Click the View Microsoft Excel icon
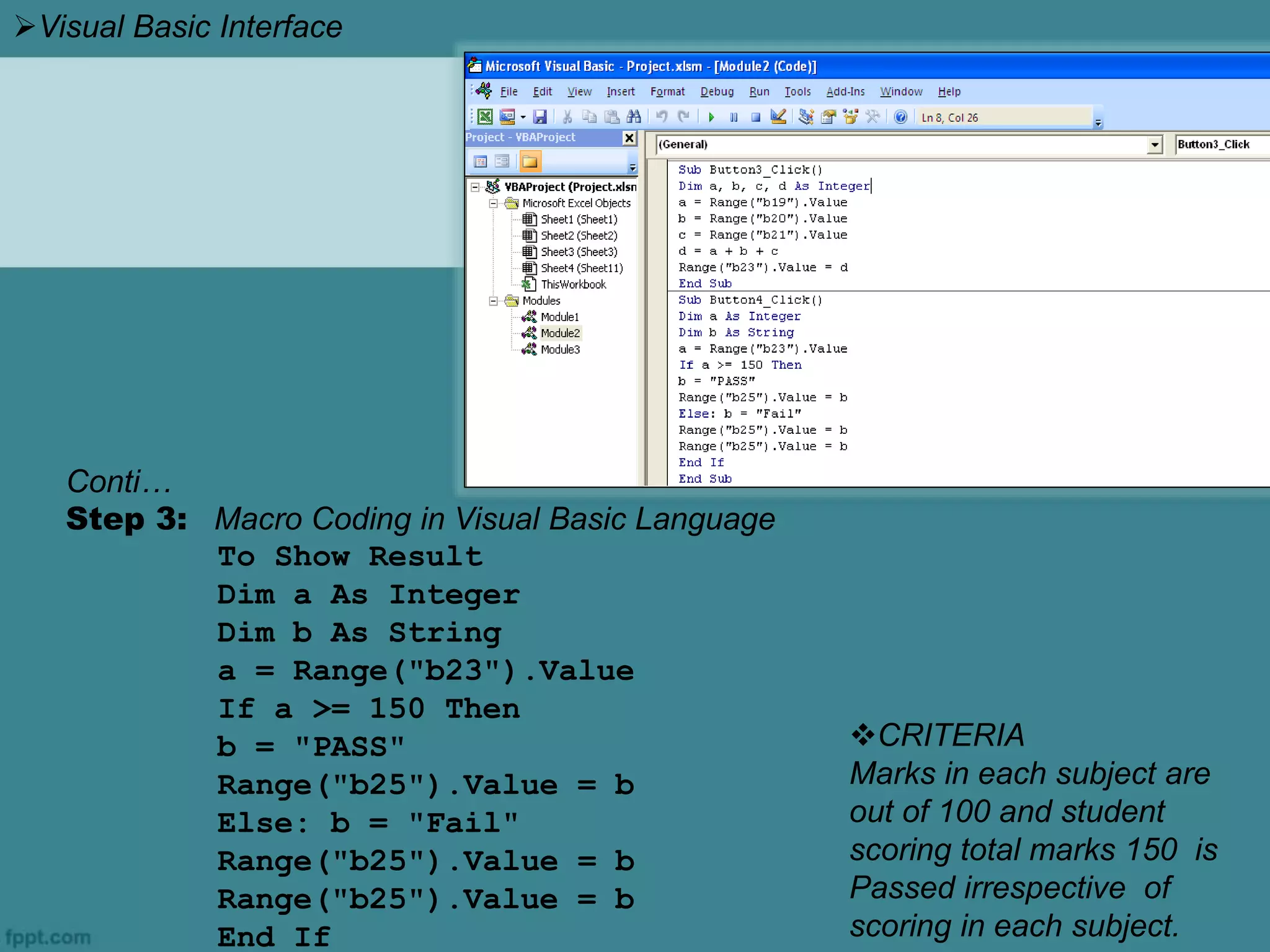The image size is (1270, 952). pos(485,117)
